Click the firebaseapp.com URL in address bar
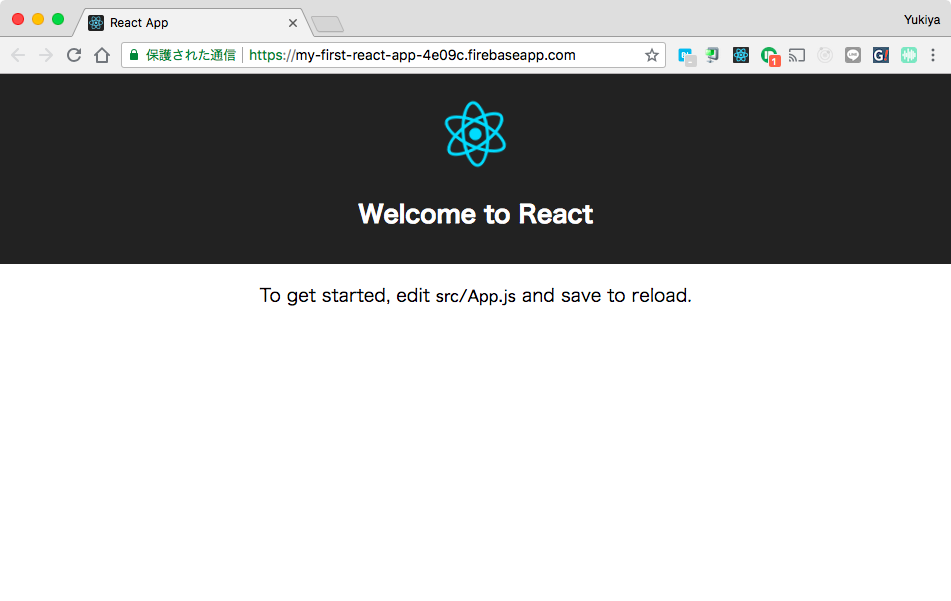Screen dimensions: 951x601 click(x=412, y=55)
